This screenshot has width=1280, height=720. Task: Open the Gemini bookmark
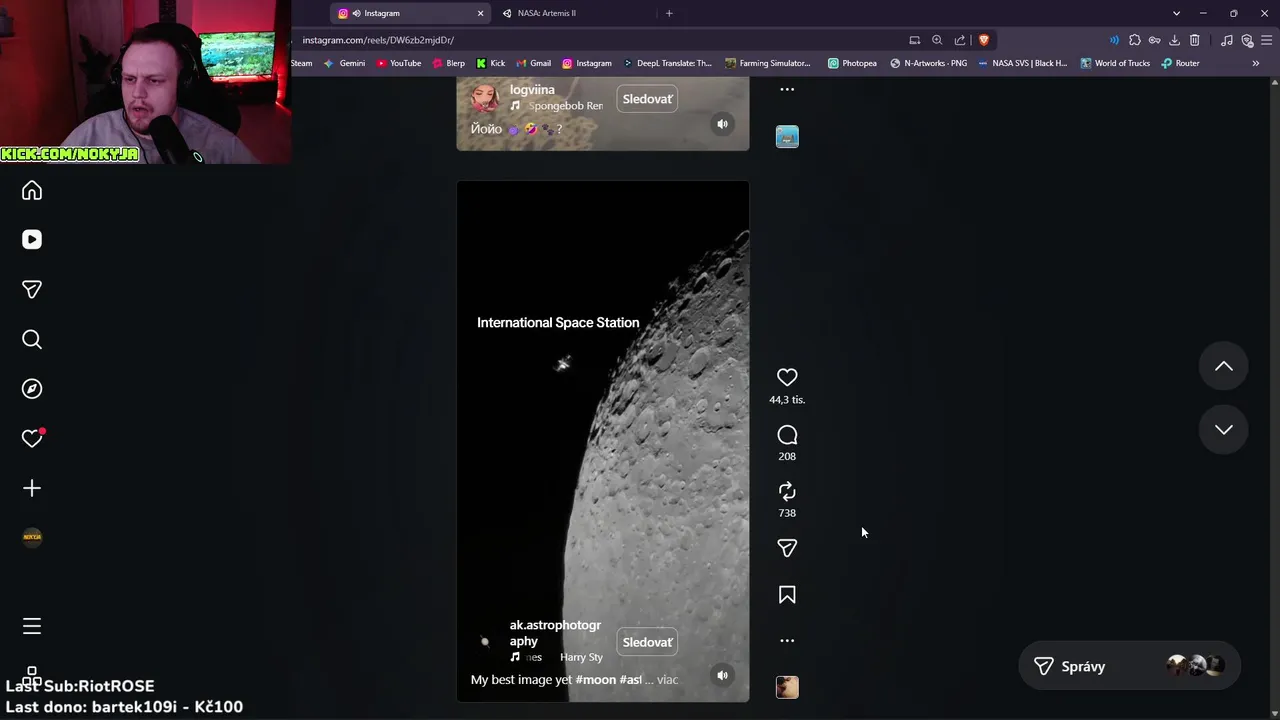(x=344, y=63)
